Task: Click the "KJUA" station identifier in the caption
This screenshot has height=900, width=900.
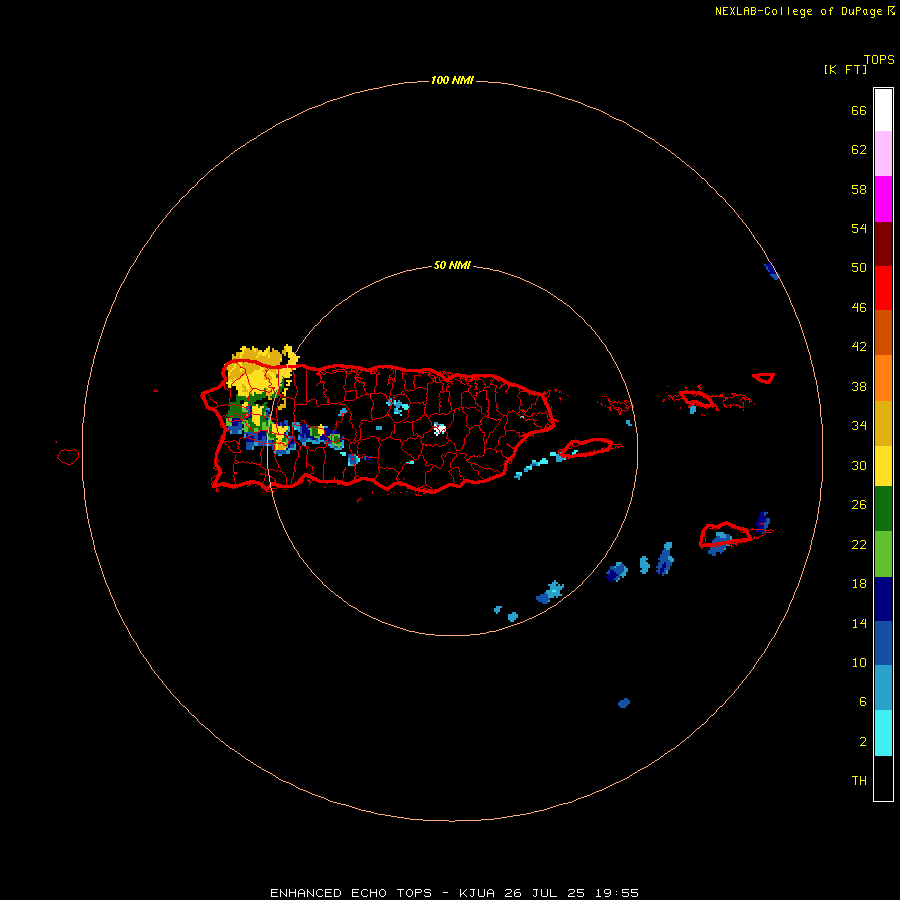Action: [x=477, y=893]
